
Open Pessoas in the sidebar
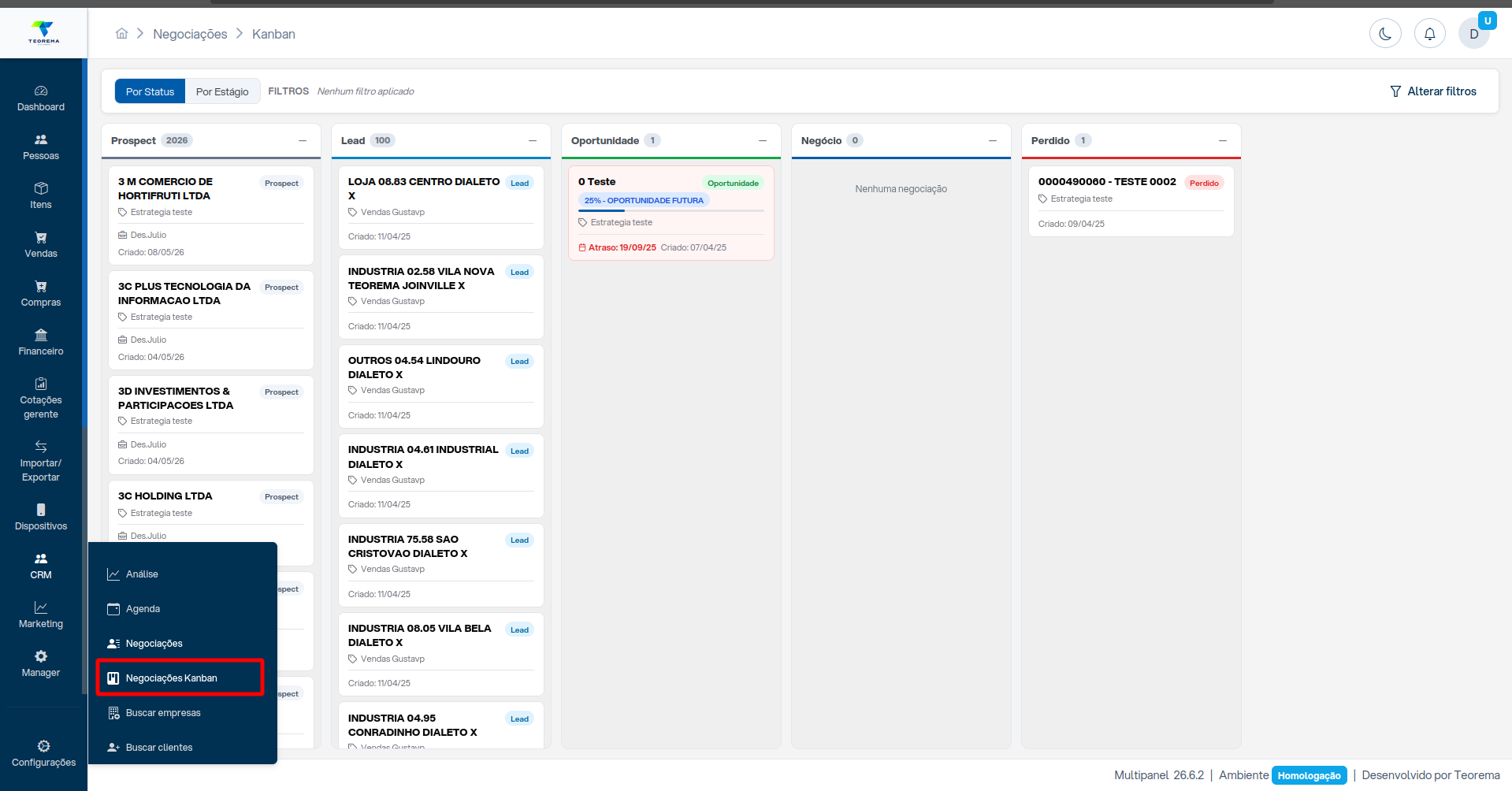tap(41, 147)
